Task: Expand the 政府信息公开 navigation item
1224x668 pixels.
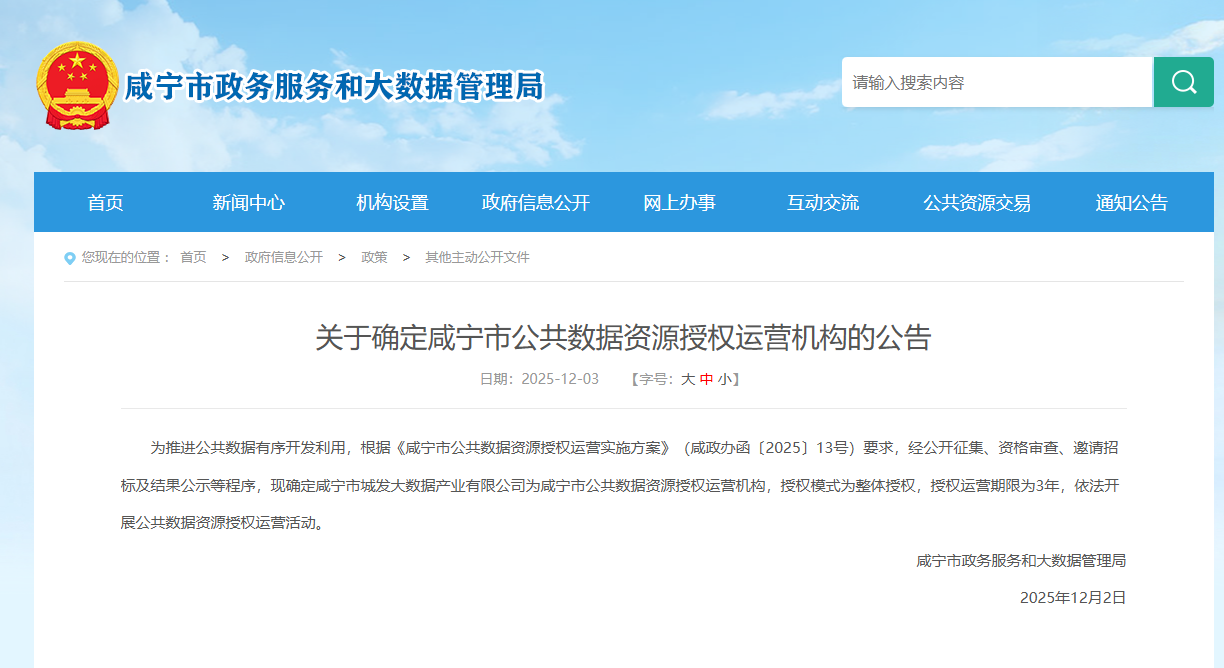Action: (x=535, y=202)
